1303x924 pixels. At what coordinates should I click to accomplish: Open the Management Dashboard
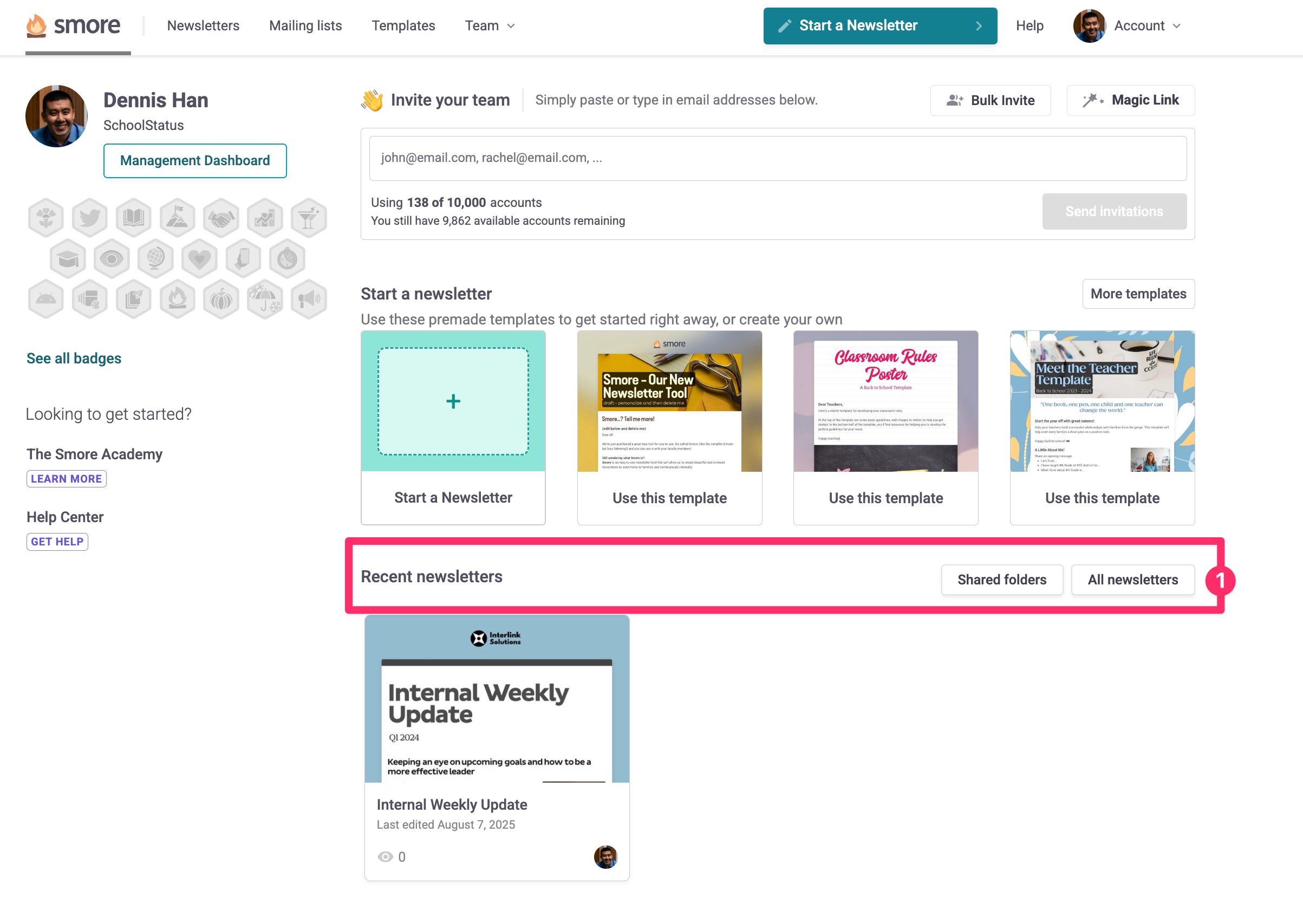coord(194,160)
